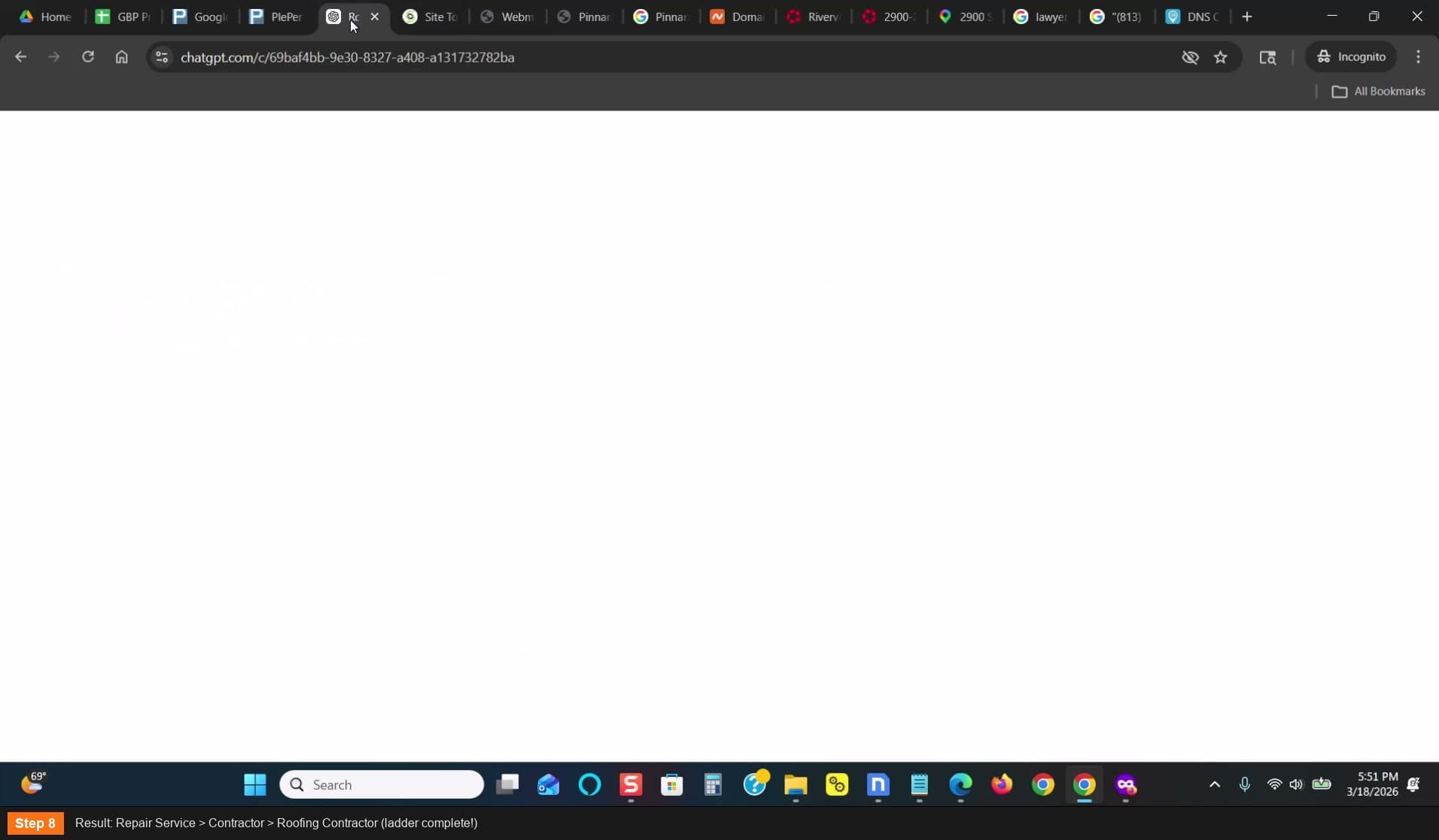This screenshot has width=1439, height=840.
Task: Open the browser home page
Action: pyautogui.click(x=121, y=57)
